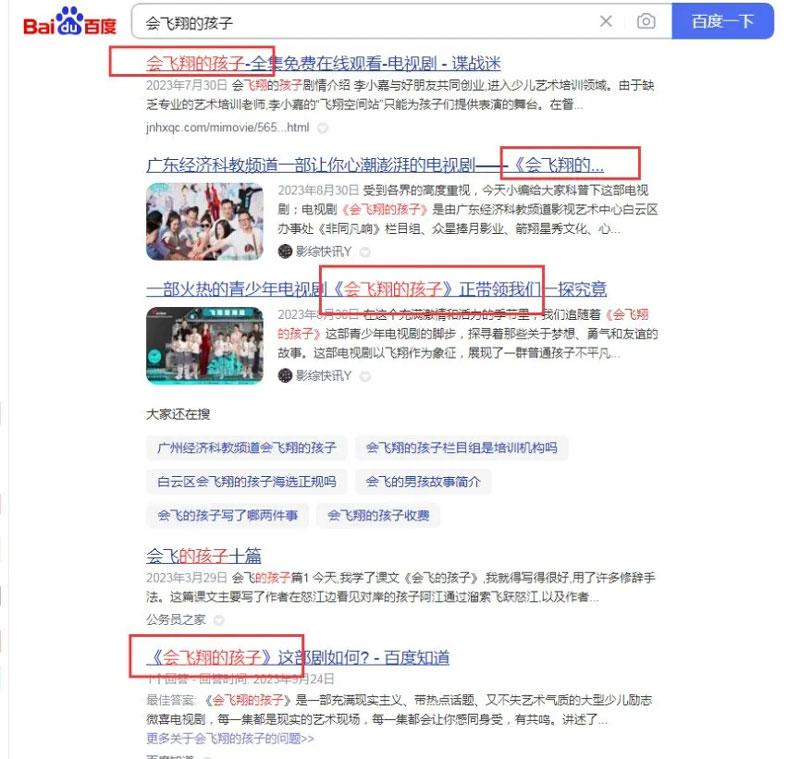800x759 pixels.
Task: Open result 会飞翔的孩子-全集免费在线观看-电视剧 - 谍战迷
Action: [323, 64]
